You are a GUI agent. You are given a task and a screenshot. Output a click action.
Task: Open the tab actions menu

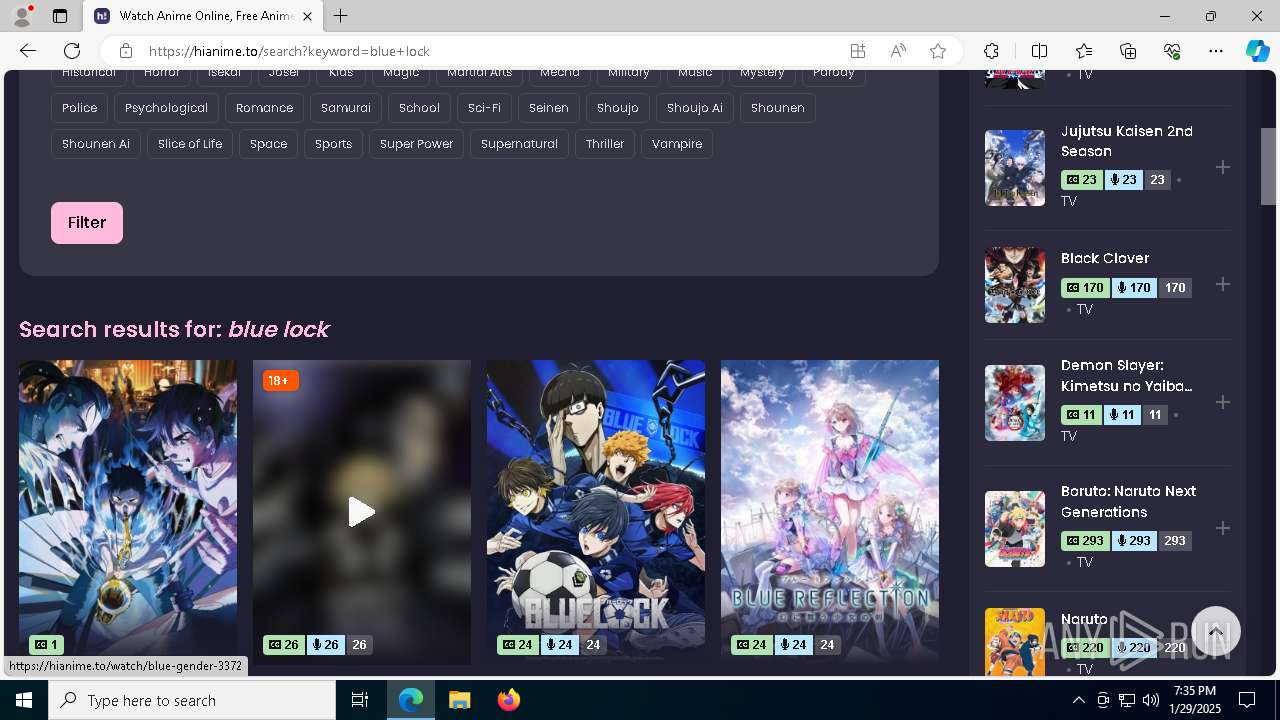click(x=60, y=16)
